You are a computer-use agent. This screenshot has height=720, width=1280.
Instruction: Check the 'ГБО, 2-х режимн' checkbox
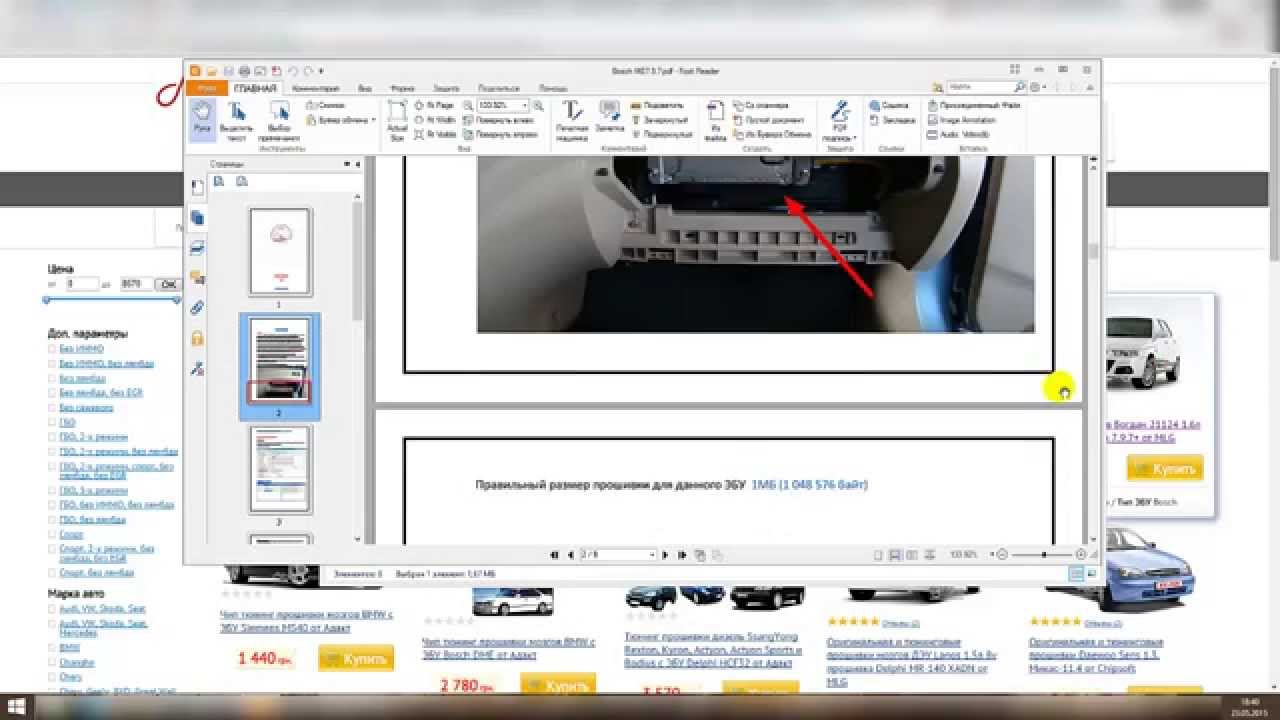pyautogui.click(x=52, y=437)
